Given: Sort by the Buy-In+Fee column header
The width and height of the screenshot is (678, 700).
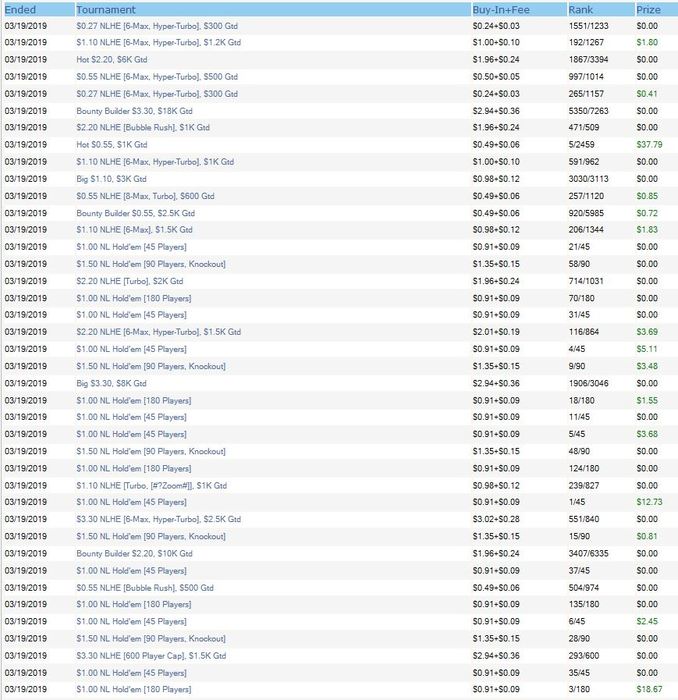Looking at the screenshot, I should pos(519,9).
